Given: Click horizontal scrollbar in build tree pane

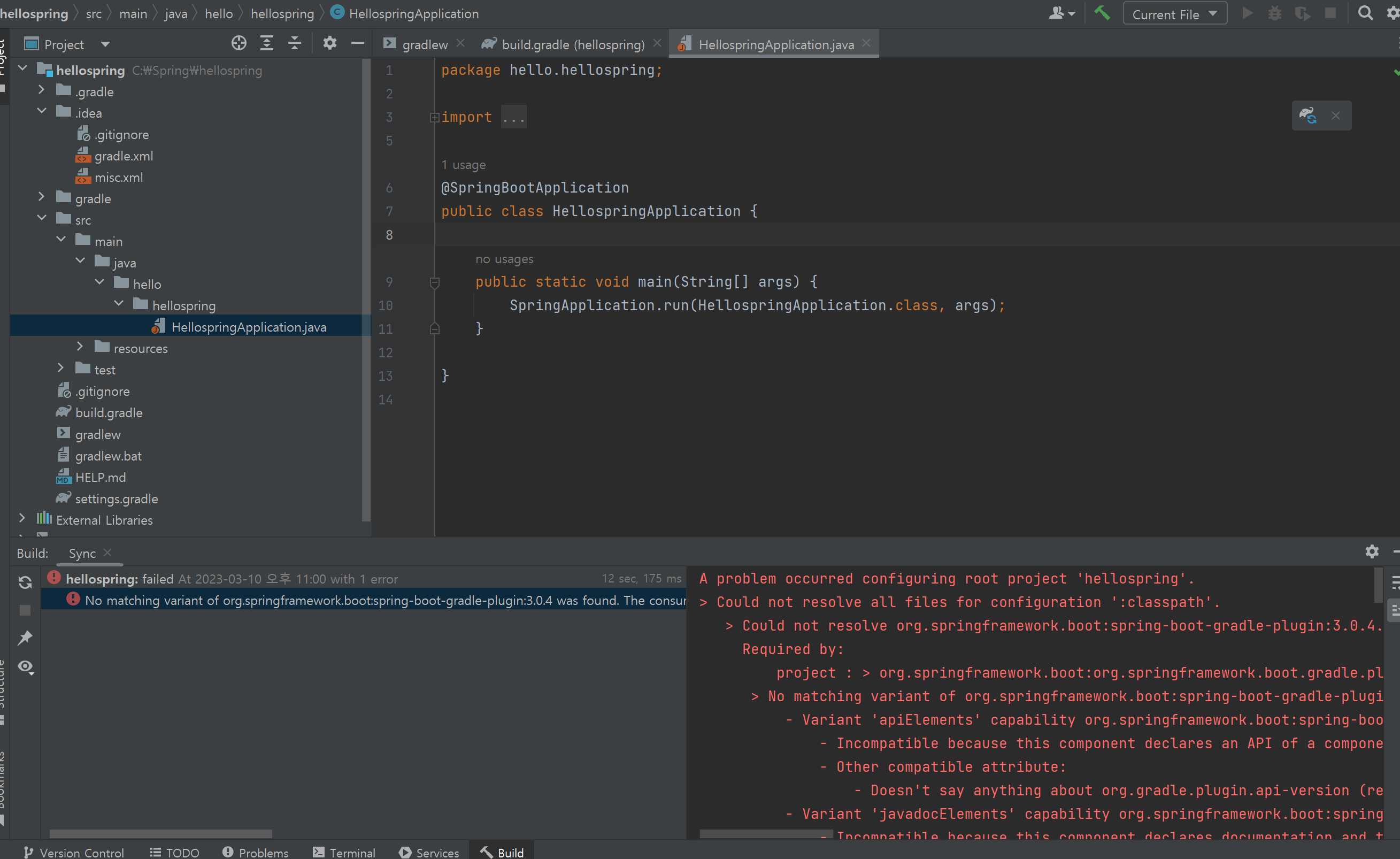Looking at the screenshot, I should coord(161,833).
